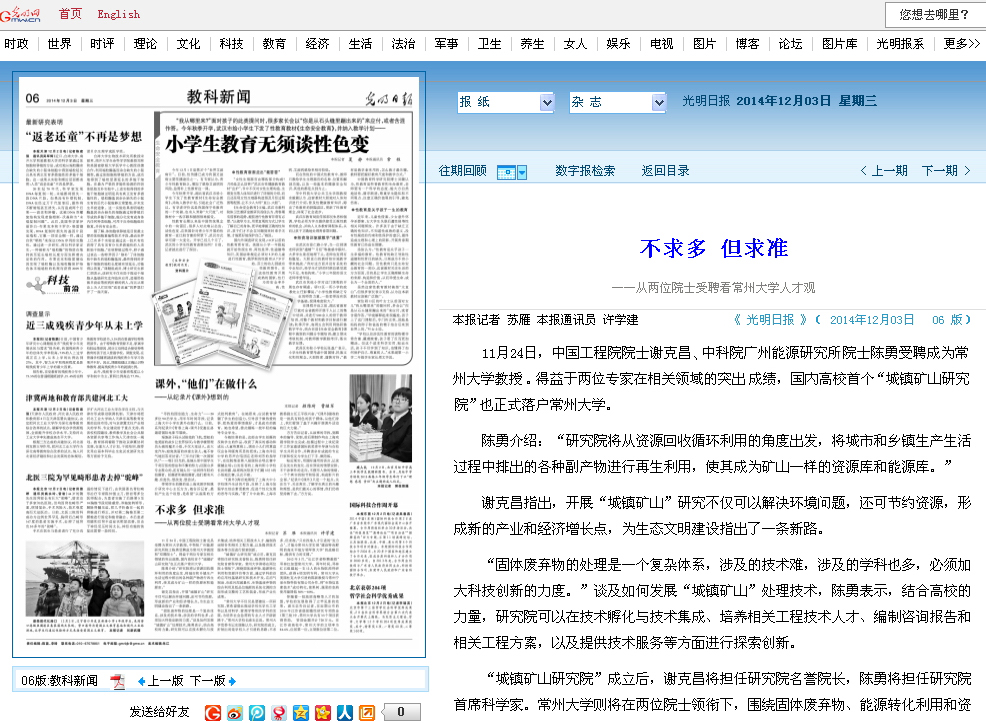Go to next page 下一版

211,681
